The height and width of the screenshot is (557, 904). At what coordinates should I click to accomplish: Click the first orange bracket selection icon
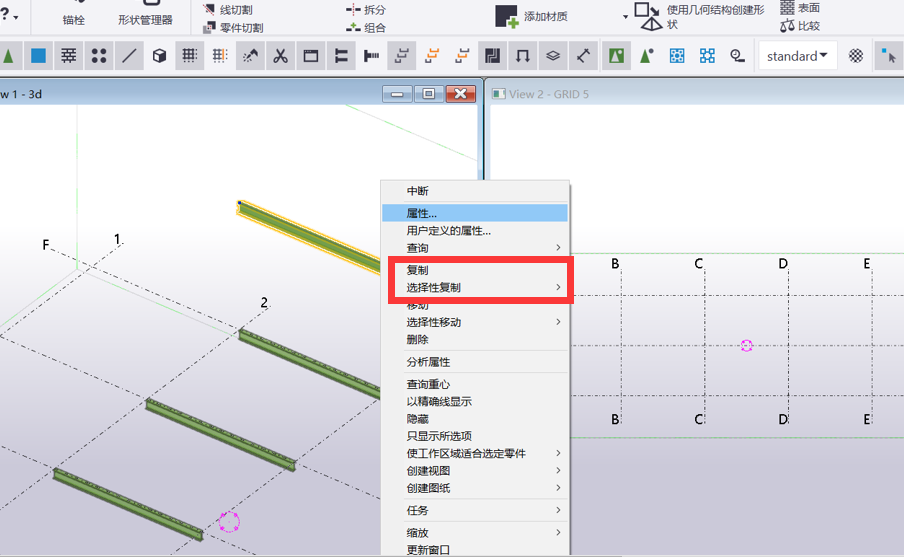coord(432,56)
